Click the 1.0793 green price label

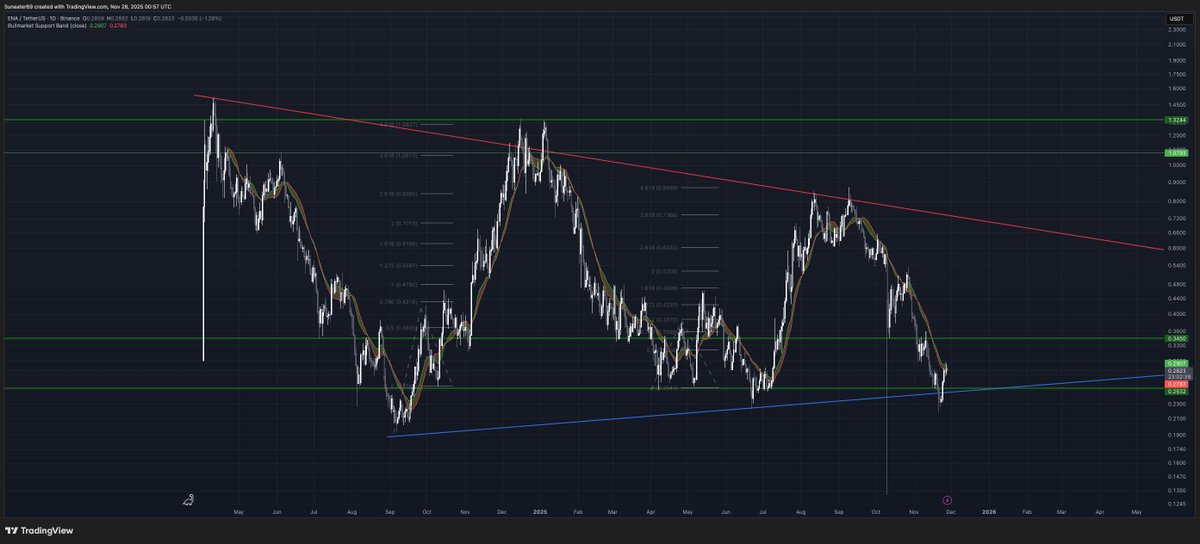tap(1175, 153)
